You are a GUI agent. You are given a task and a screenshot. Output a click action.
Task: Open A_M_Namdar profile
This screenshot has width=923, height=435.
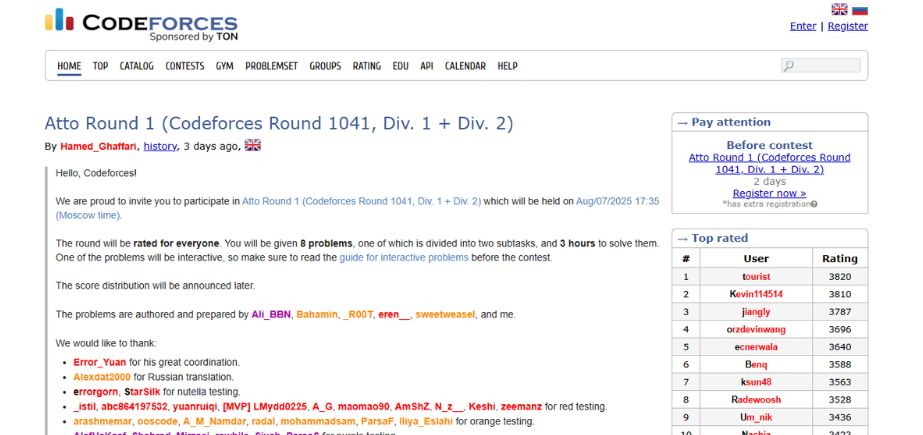(x=214, y=421)
